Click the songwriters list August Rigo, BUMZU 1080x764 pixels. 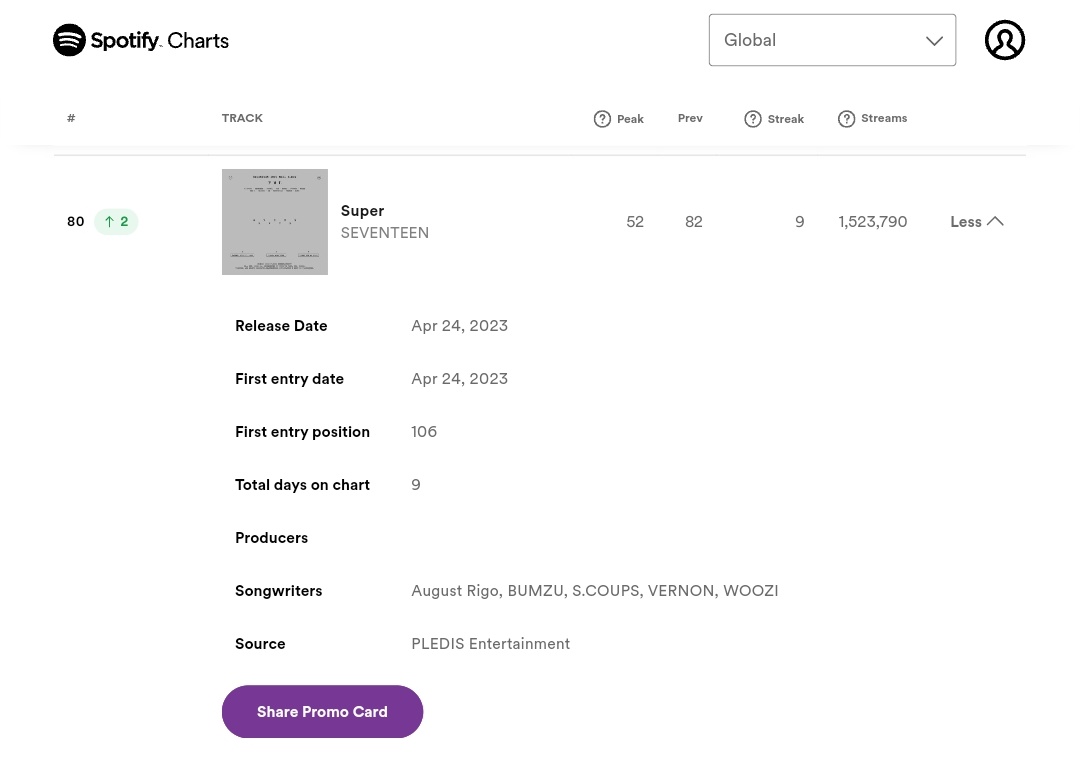coord(594,591)
